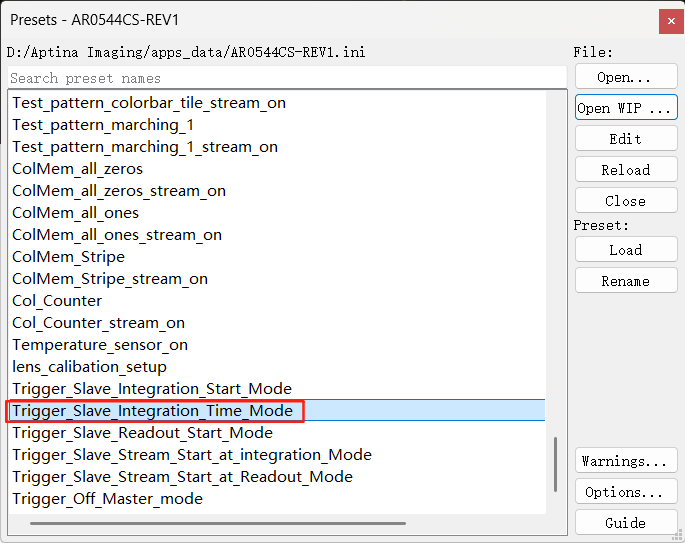The height and width of the screenshot is (543, 685).
Task: Click the Open... file button
Action: tap(625, 77)
